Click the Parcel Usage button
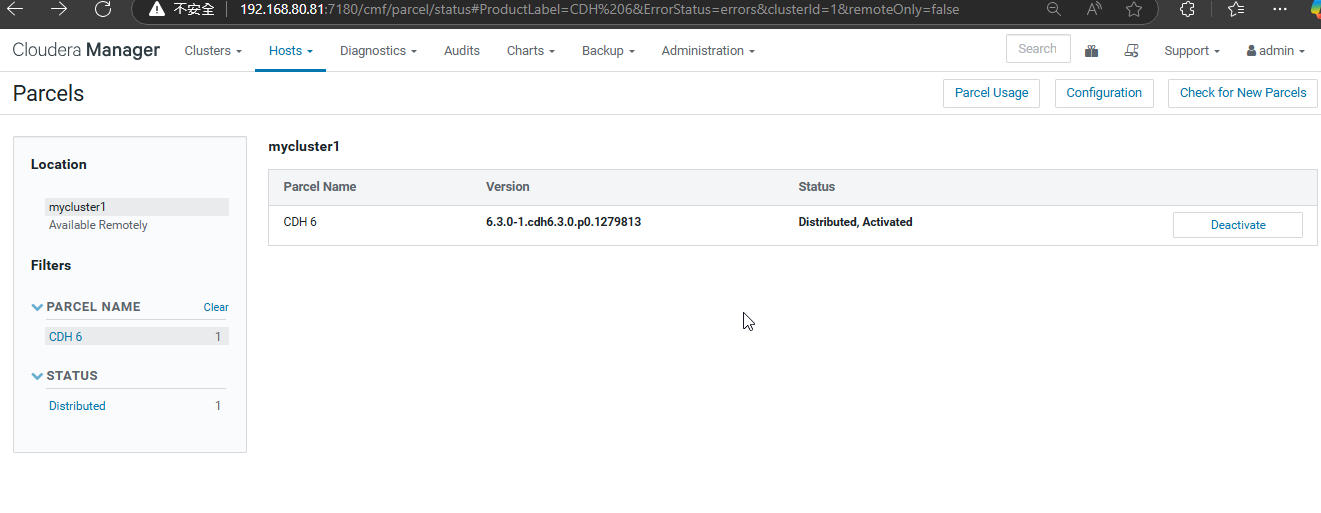The image size is (1321, 513). click(991, 93)
